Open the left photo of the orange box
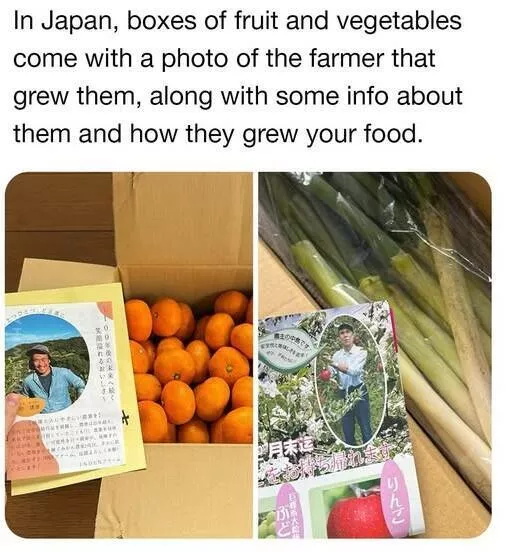This screenshot has height=552, width=506. coord(129,355)
